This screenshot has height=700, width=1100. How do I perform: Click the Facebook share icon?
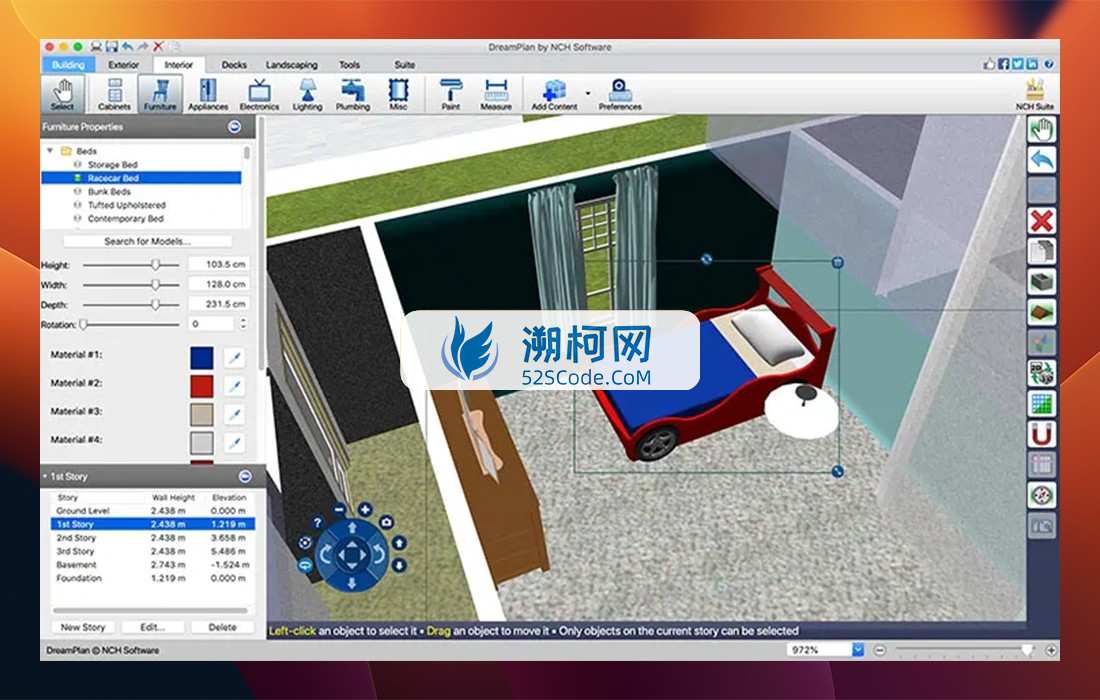1003,64
